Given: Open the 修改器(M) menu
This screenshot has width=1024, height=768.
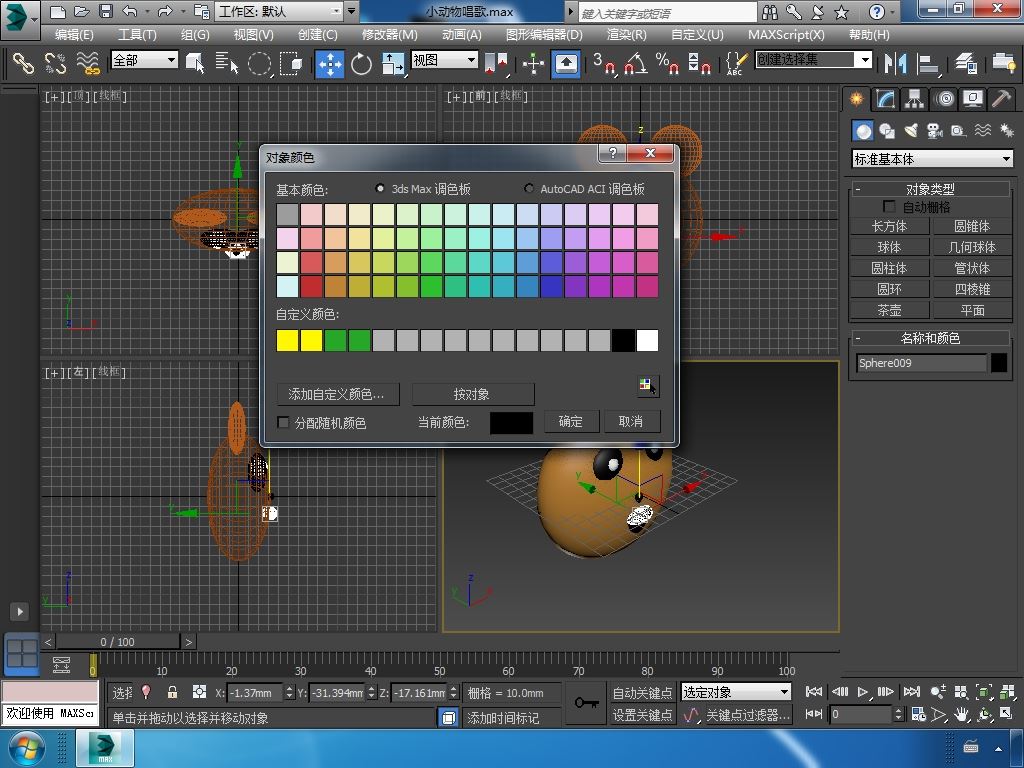Looking at the screenshot, I should pyautogui.click(x=389, y=34).
